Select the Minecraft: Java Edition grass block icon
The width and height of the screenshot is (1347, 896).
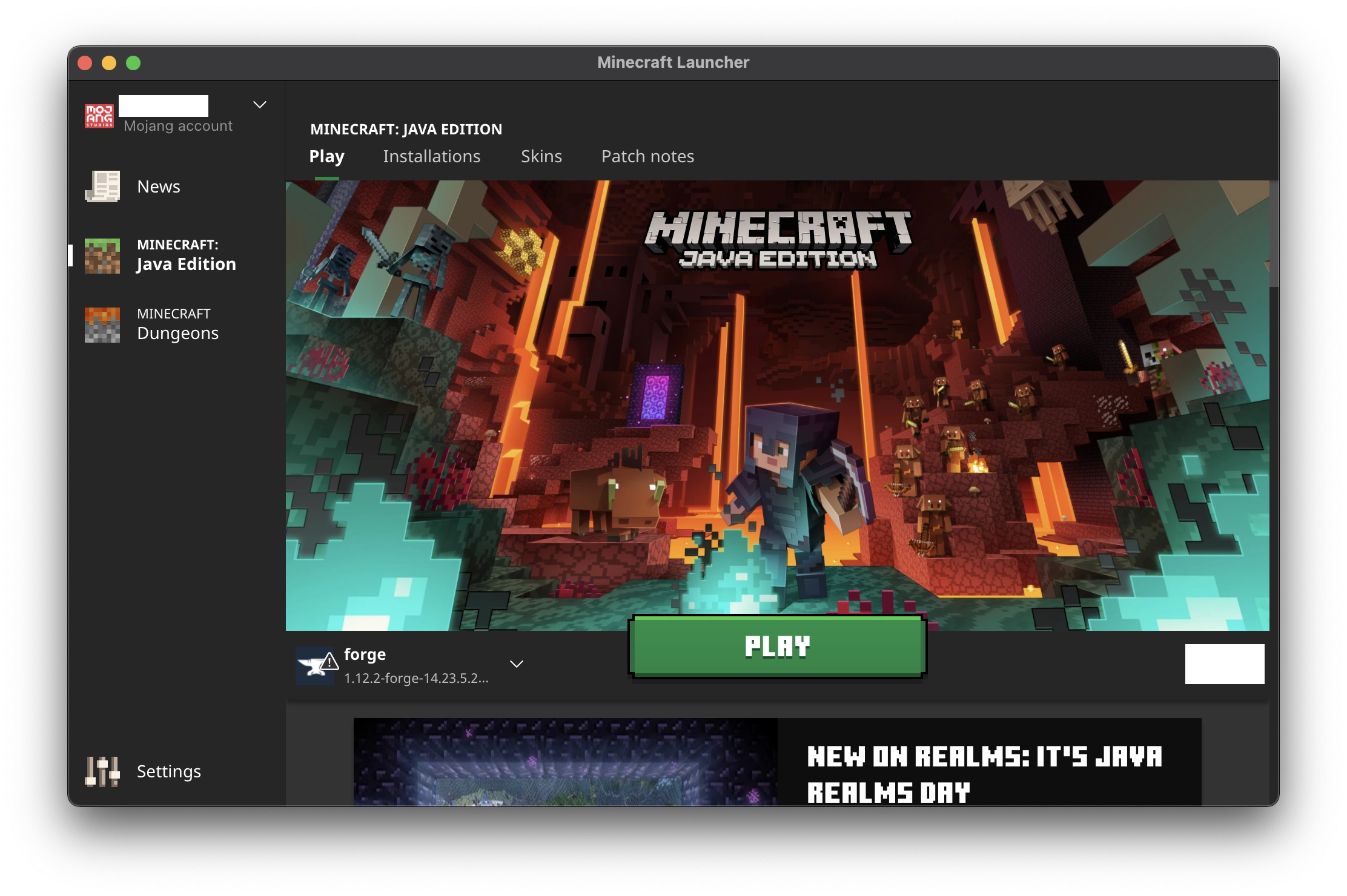102,255
